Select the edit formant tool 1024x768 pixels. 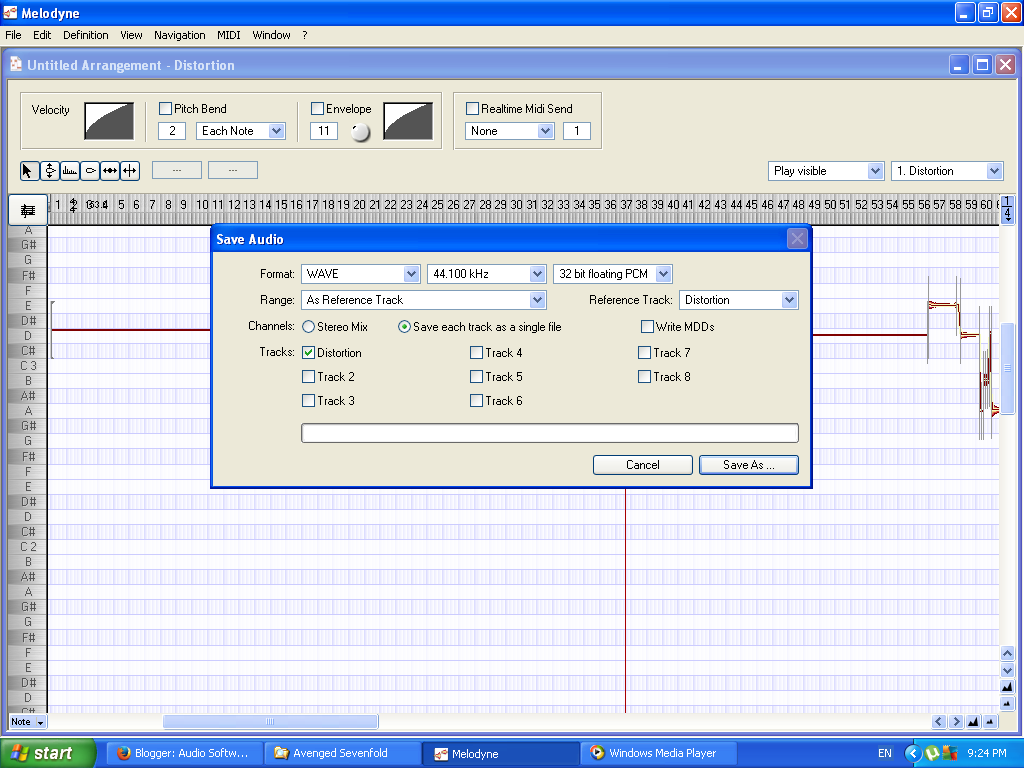[70, 171]
